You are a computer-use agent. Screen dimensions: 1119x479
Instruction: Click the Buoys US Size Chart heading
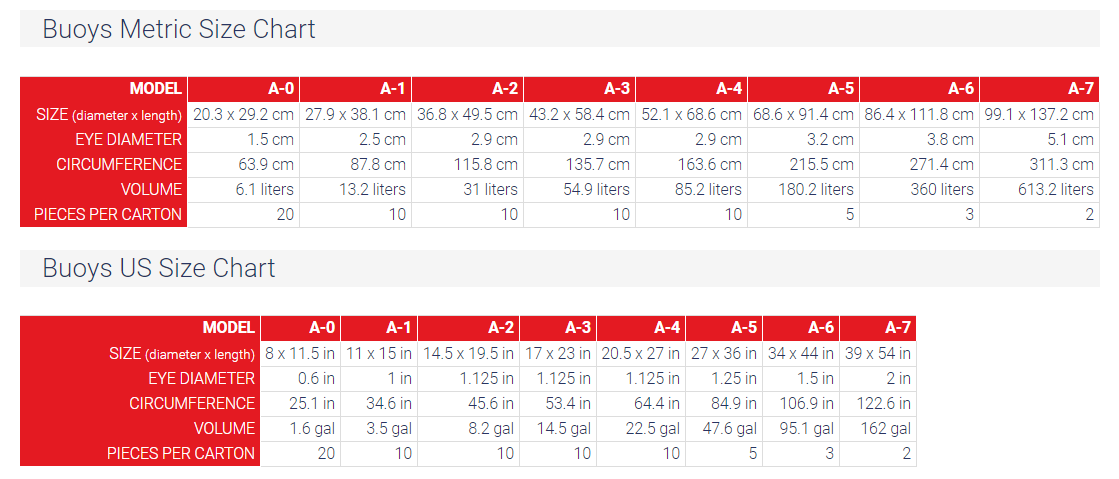pyautogui.click(x=159, y=268)
